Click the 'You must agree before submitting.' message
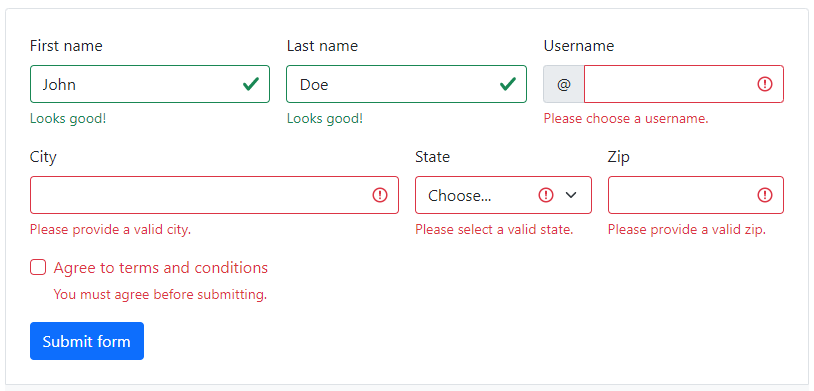 (160, 294)
